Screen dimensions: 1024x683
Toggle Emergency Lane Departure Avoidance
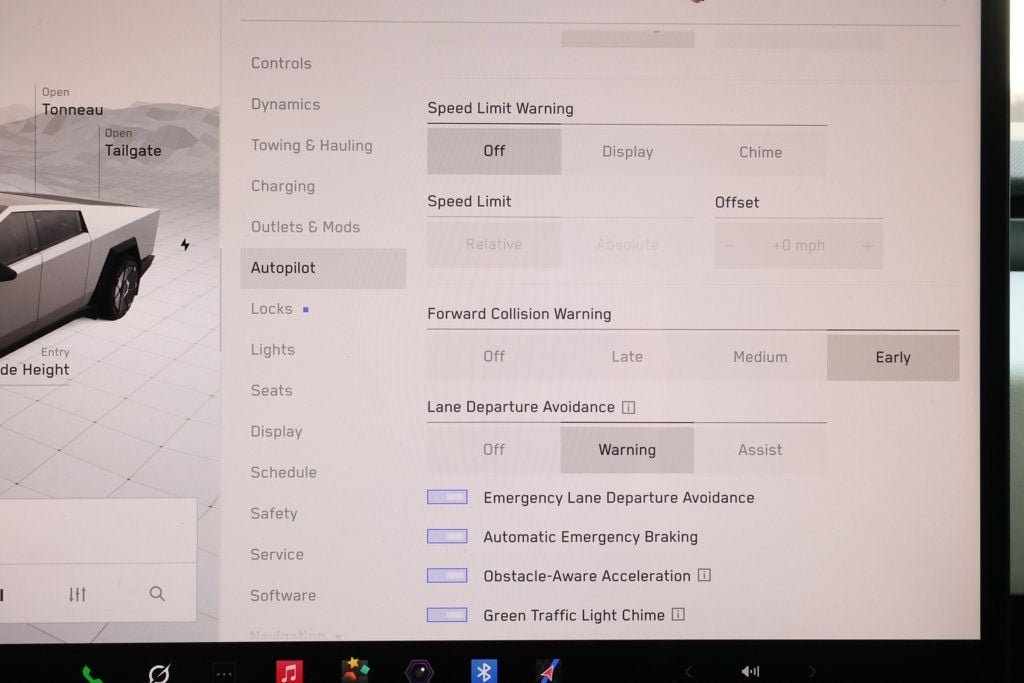(447, 497)
